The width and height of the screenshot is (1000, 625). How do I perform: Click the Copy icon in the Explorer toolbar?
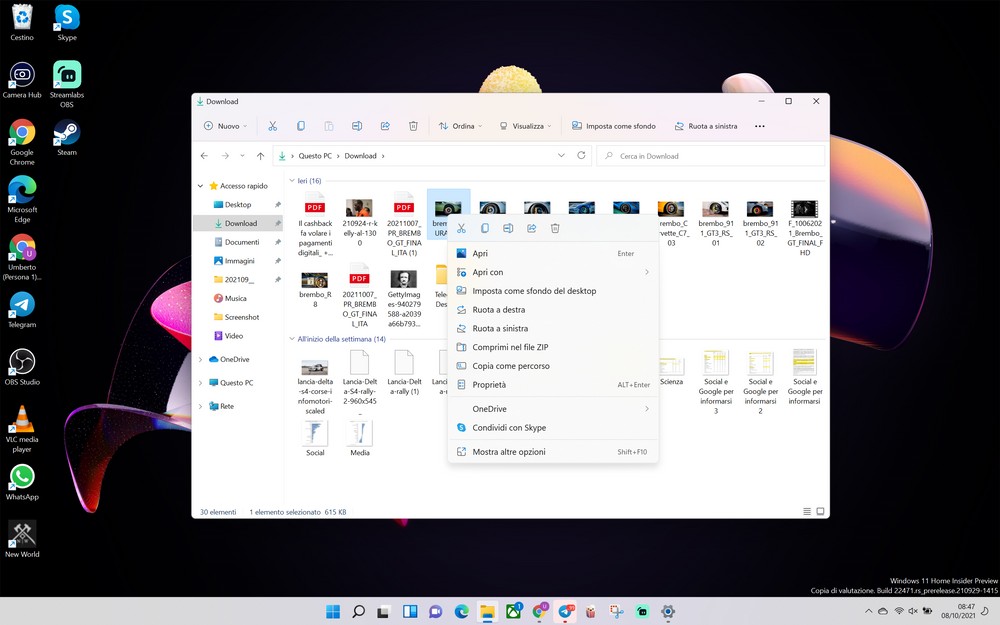pos(300,126)
